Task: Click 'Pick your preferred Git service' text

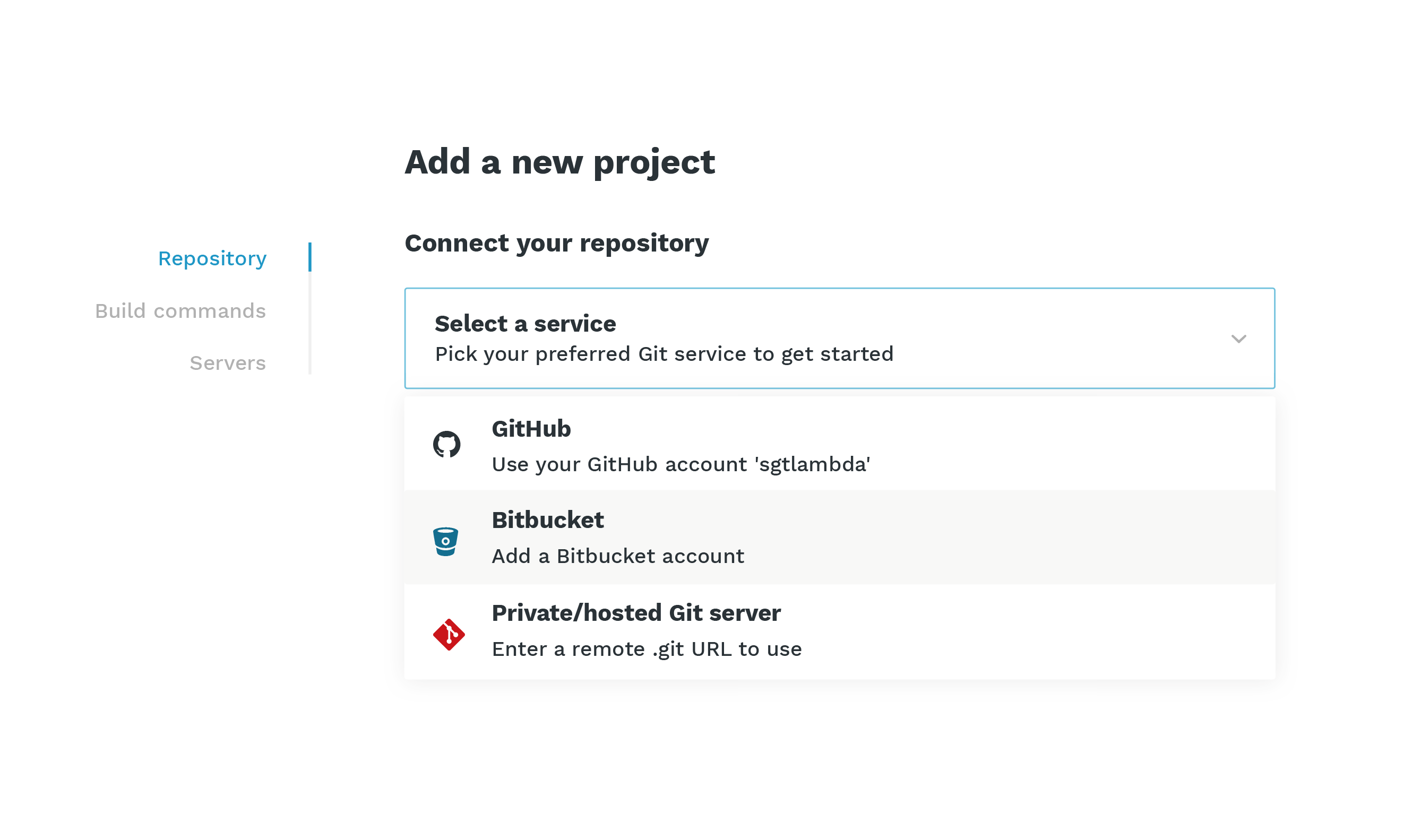Action: click(x=664, y=354)
